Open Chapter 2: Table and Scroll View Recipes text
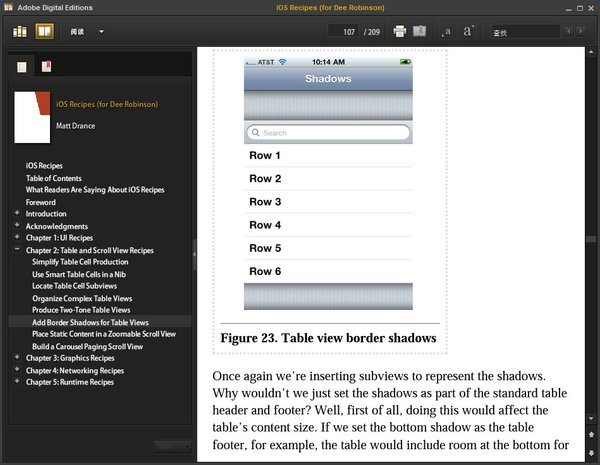Screen dimensions: 600x465 (x=90, y=250)
